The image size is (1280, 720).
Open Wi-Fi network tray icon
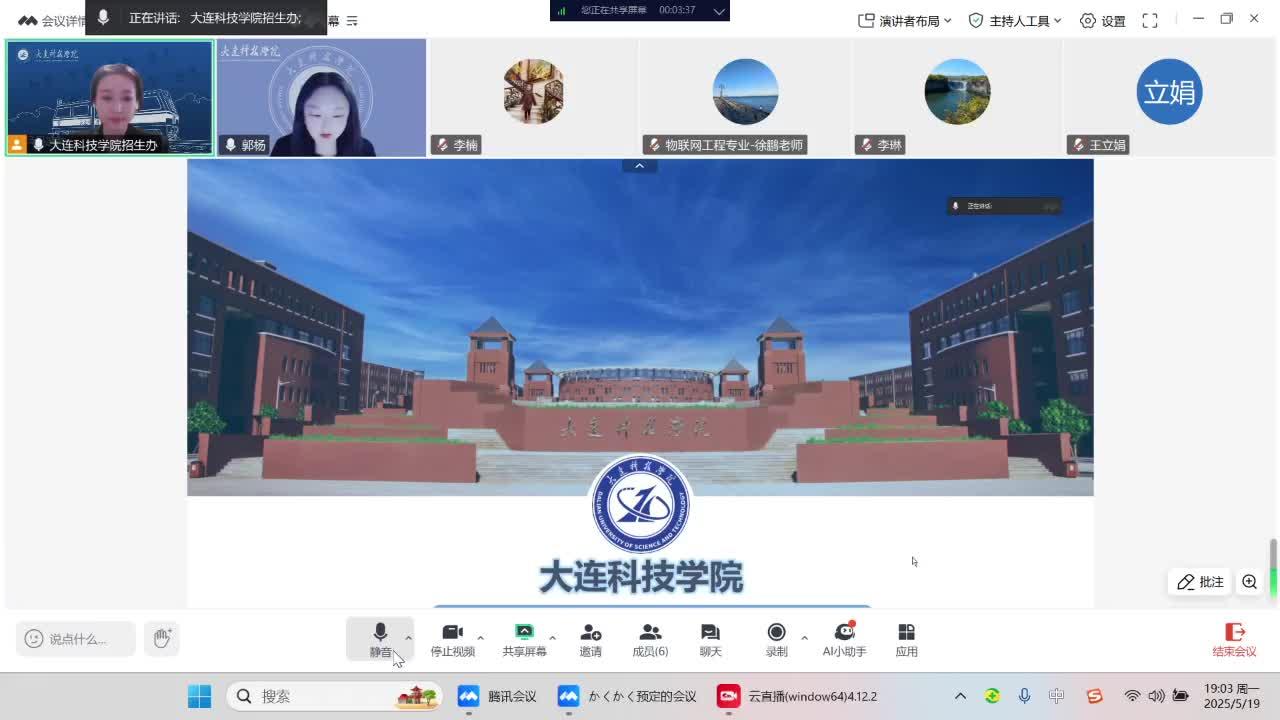(x=1132, y=696)
